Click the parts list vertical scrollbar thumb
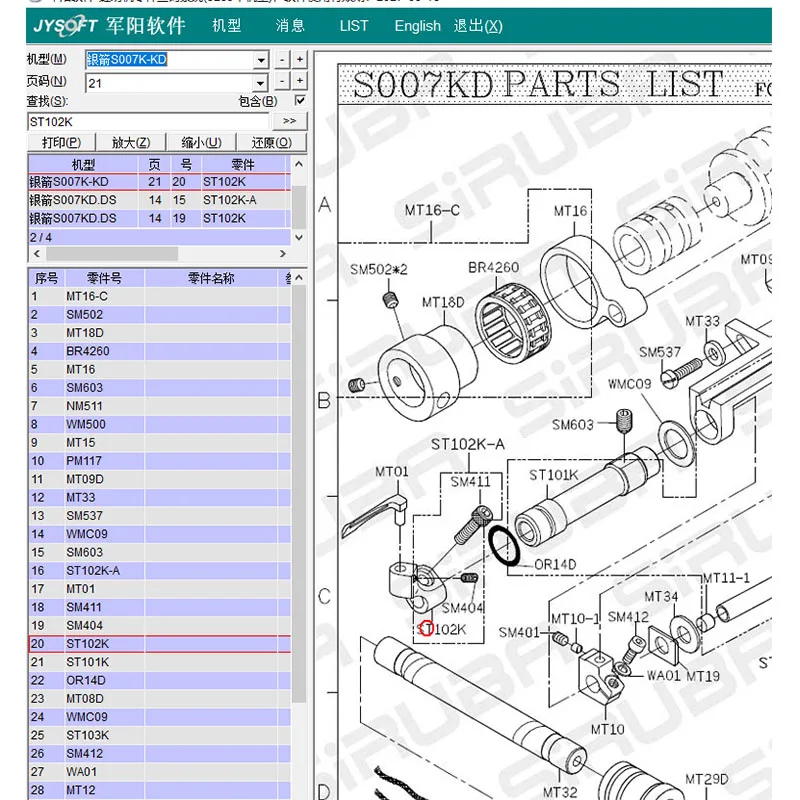 coord(299,492)
